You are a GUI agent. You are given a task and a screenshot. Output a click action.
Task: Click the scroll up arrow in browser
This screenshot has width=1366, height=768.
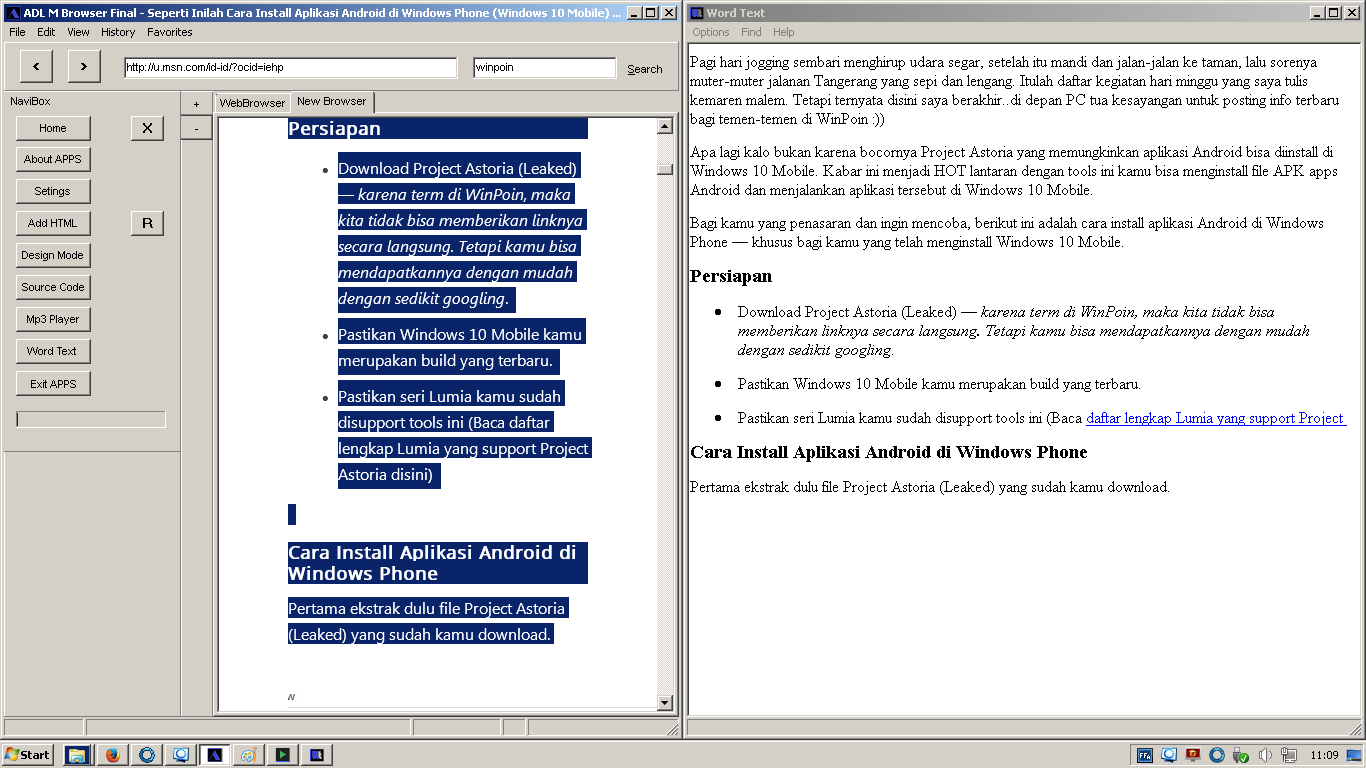click(665, 126)
